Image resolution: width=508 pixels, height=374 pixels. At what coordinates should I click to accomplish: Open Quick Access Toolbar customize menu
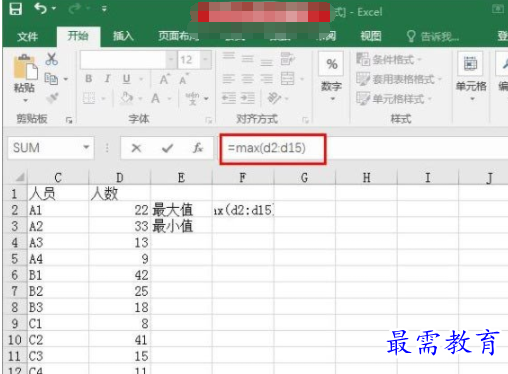pos(104,9)
